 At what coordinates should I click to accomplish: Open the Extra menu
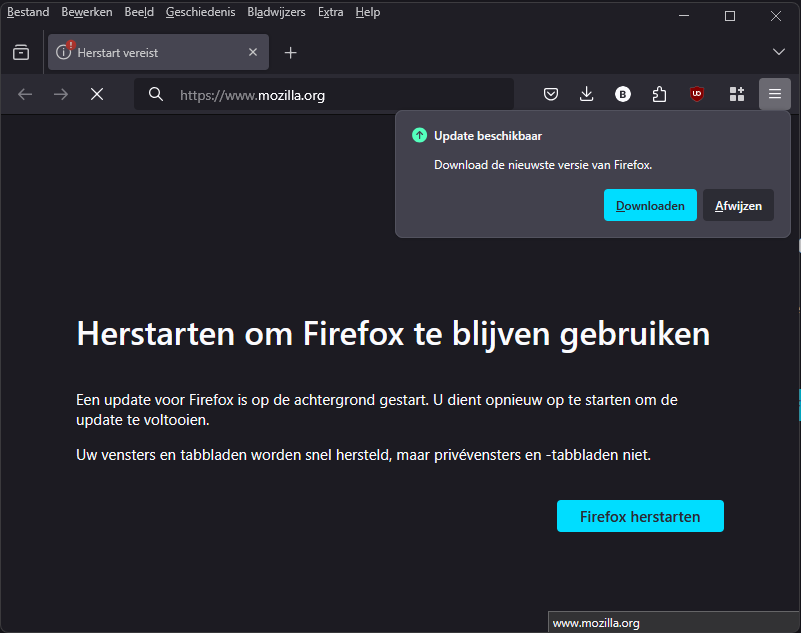tap(331, 12)
